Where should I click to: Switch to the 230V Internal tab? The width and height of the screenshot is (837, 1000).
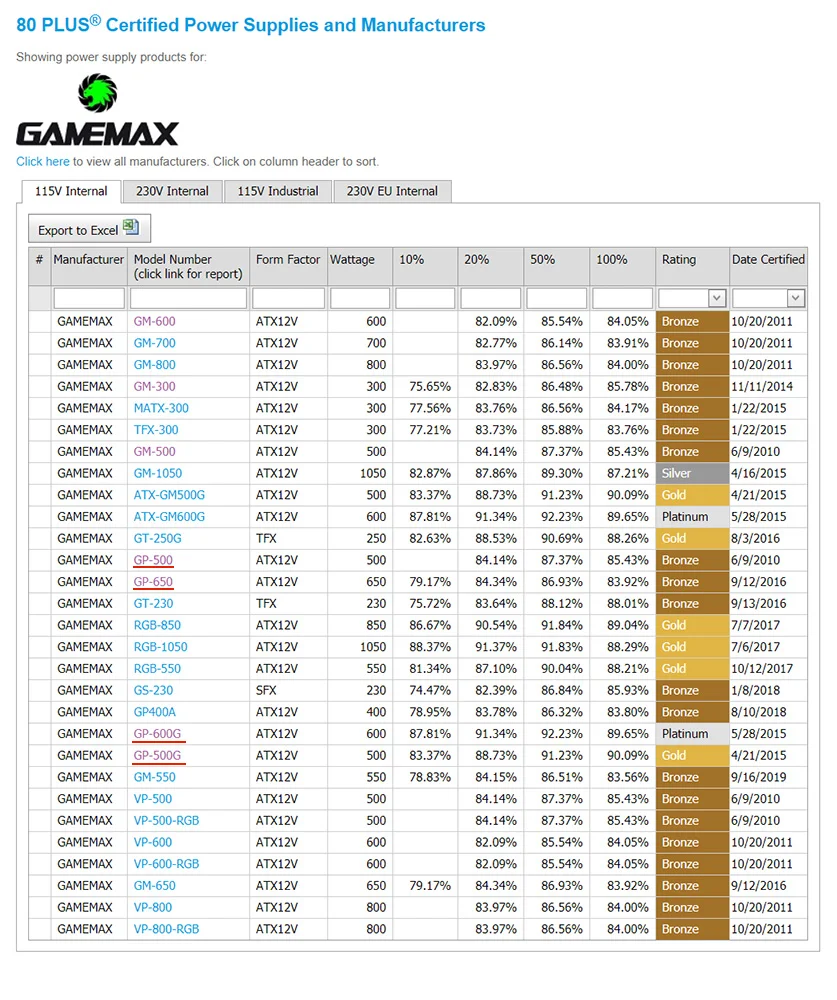pos(172,191)
